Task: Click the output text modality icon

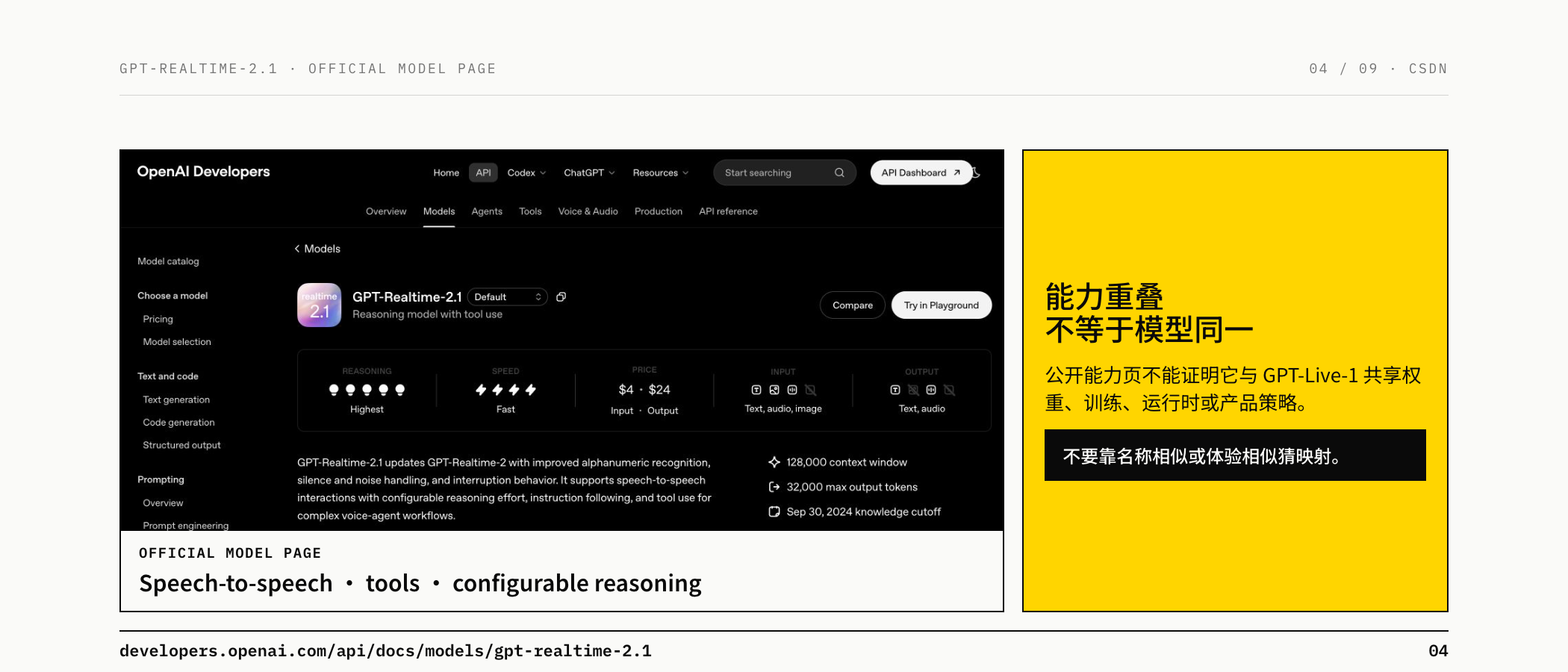Action: pyautogui.click(x=895, y=390)
